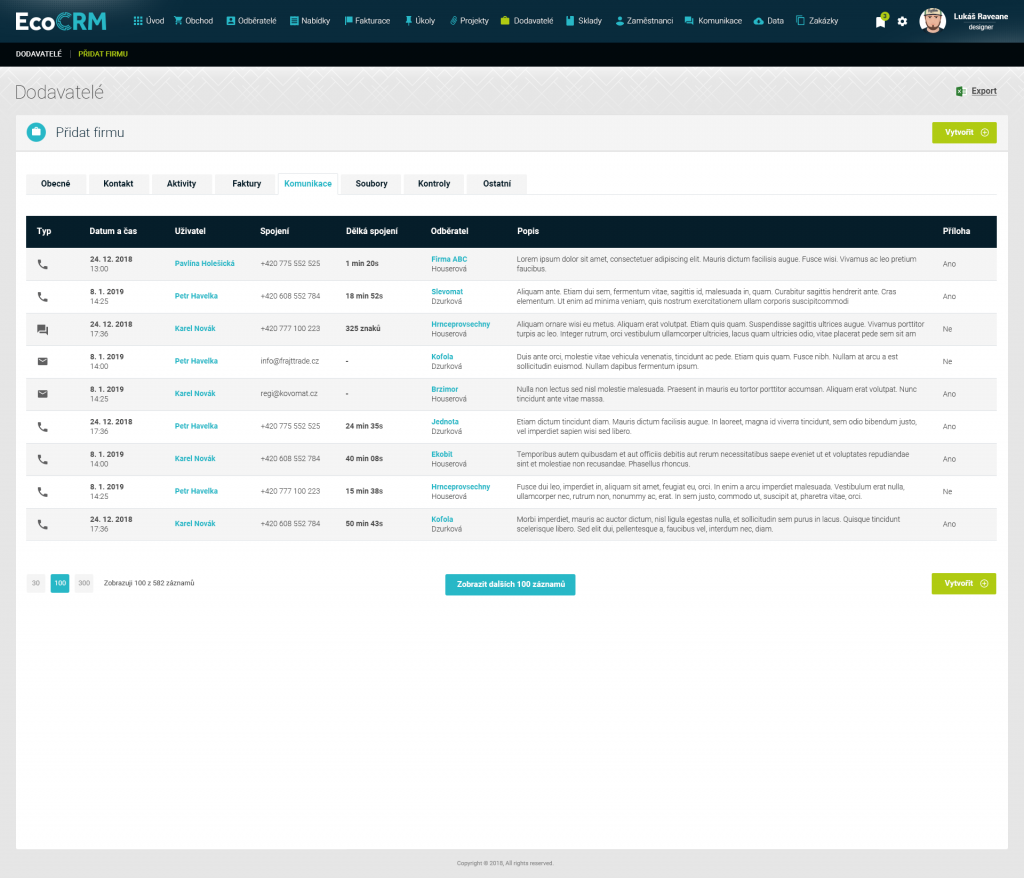Click the phone icon in Ekobit row
1024x878 pixels.
click(x=42, y=459)
